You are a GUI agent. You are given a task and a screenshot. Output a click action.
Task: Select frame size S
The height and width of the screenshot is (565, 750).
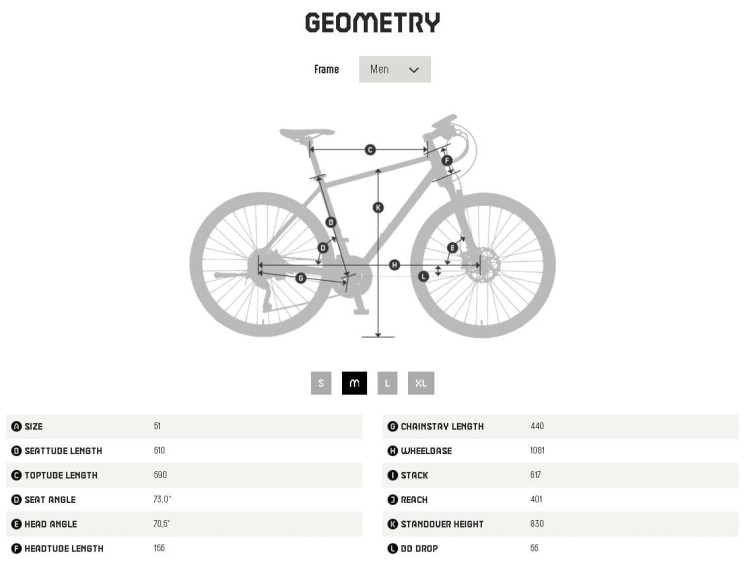pyautogui.click(x=321, y=383)
